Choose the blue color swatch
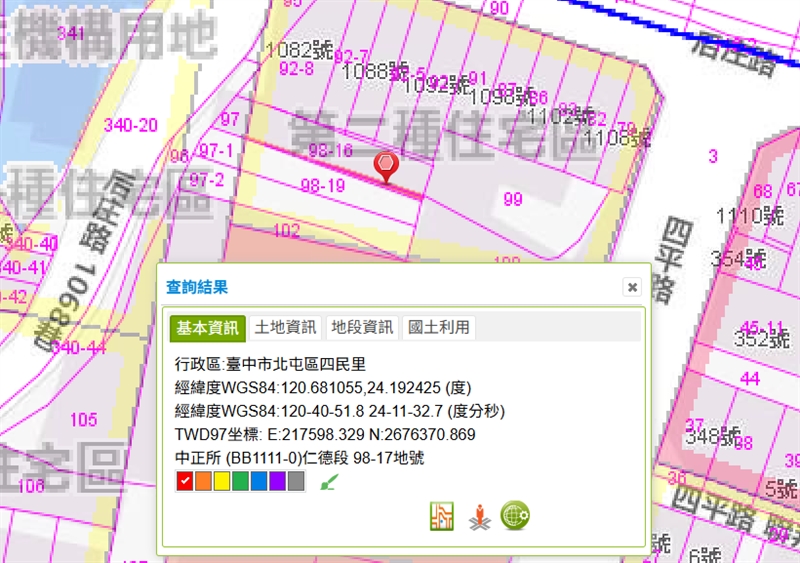The height and width of the screenshot is (563, 800). pos(258,482)
